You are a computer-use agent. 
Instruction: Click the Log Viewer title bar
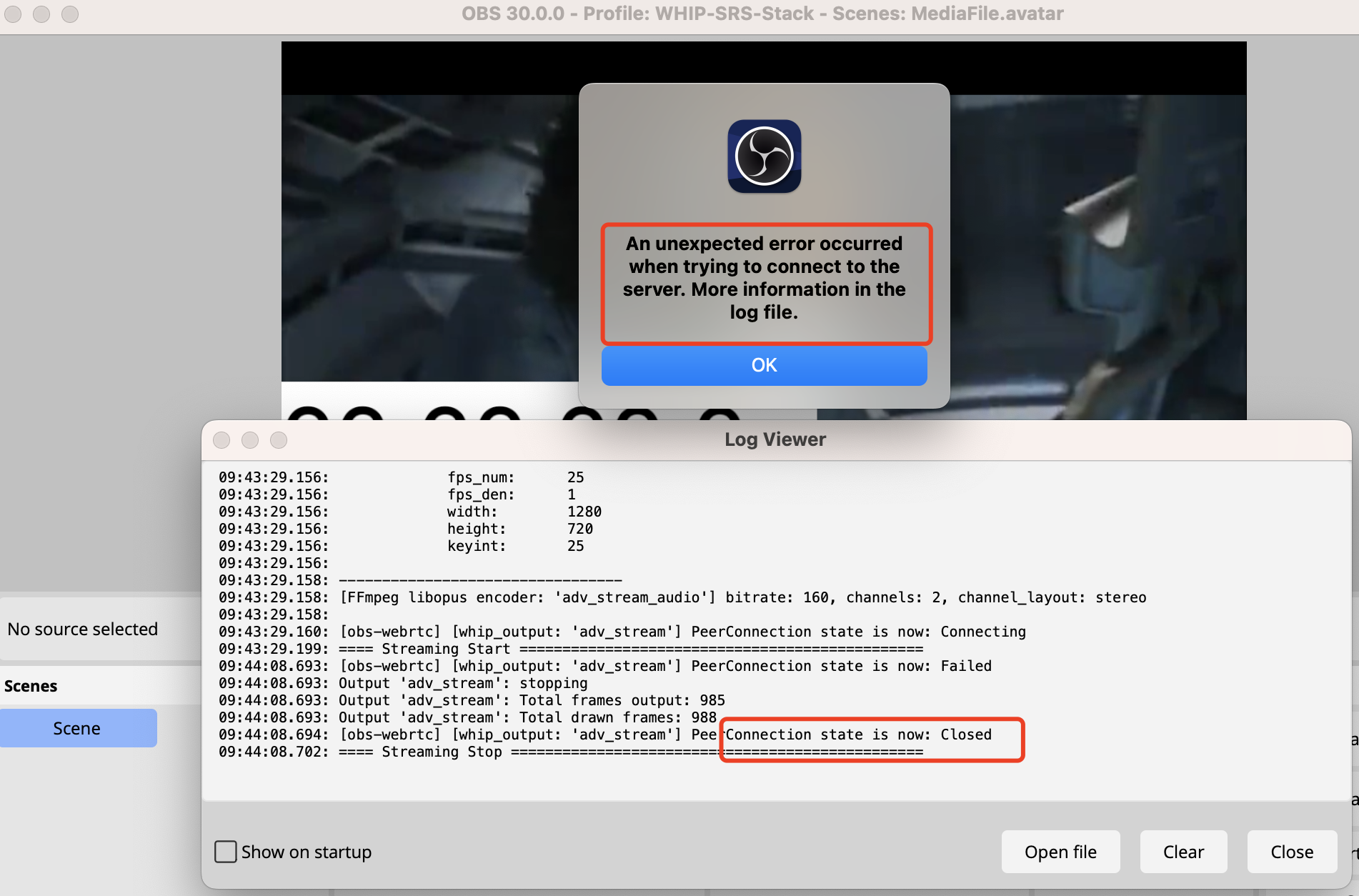[774, 439]
